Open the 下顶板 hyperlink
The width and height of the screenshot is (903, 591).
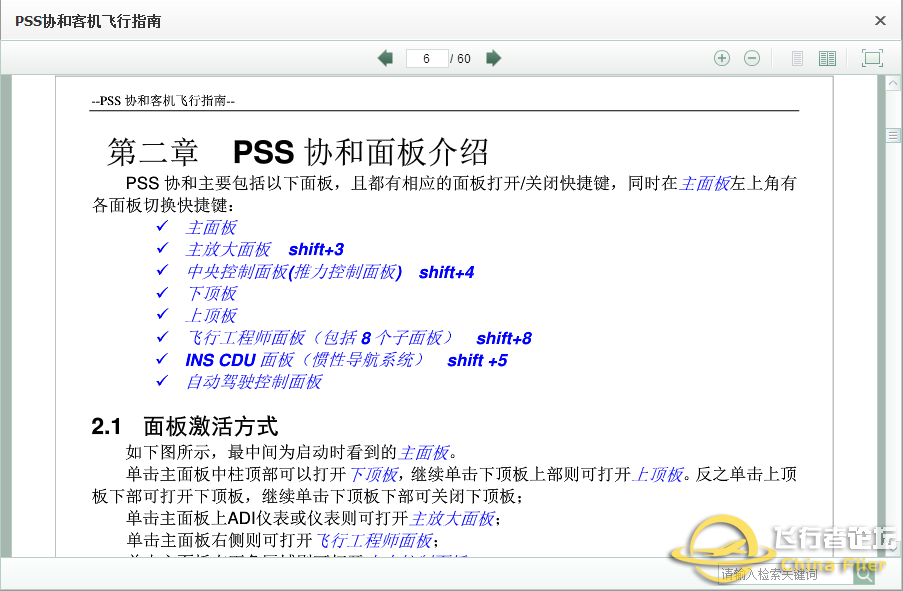pos(212,292)
